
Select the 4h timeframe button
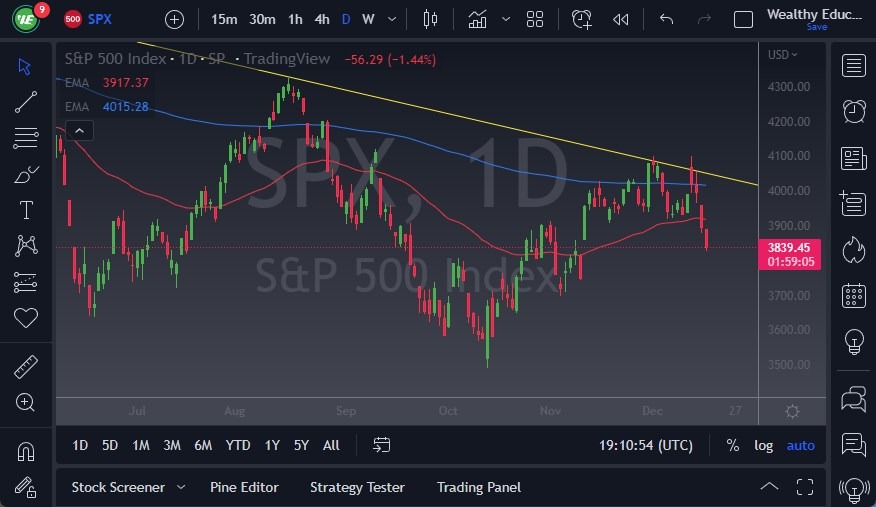[321, 19]
